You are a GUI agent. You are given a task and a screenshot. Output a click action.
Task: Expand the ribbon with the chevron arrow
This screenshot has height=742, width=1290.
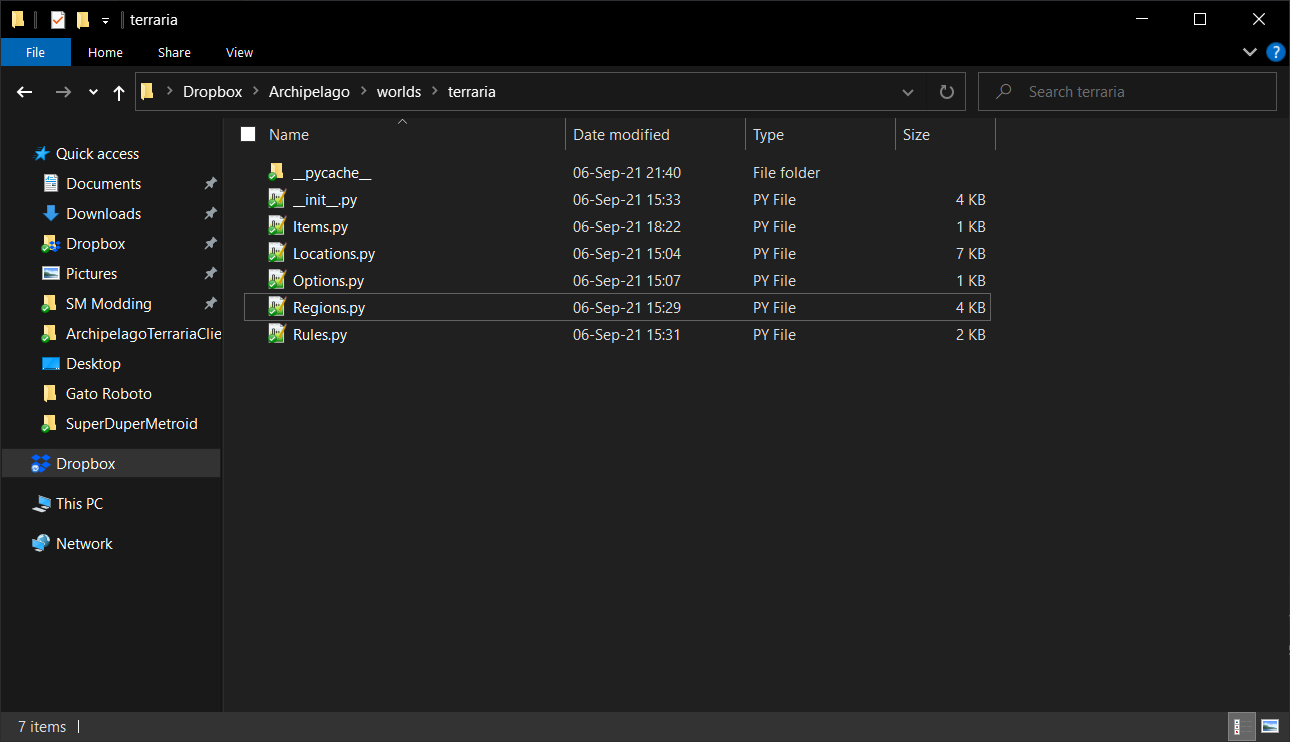point(1249,52)
